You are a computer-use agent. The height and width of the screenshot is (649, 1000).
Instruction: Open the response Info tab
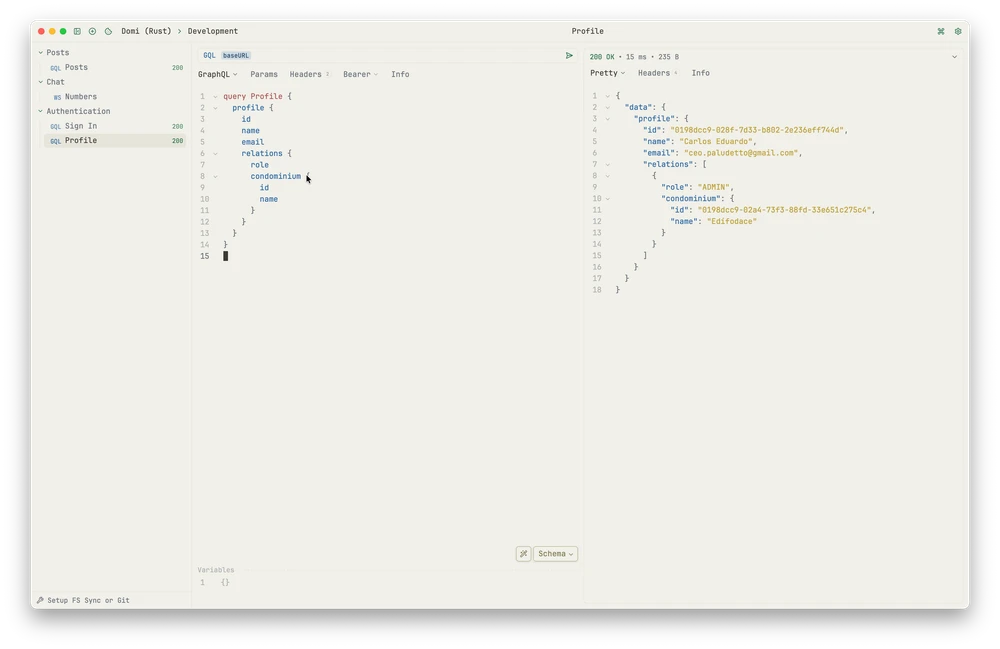tap(700, 73)
